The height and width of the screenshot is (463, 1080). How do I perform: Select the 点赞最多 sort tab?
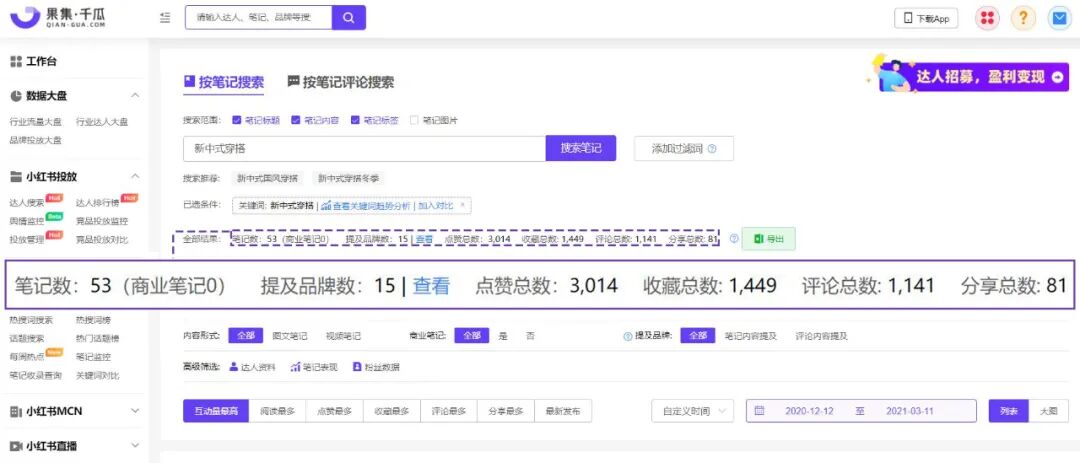(x=334, y=411)
